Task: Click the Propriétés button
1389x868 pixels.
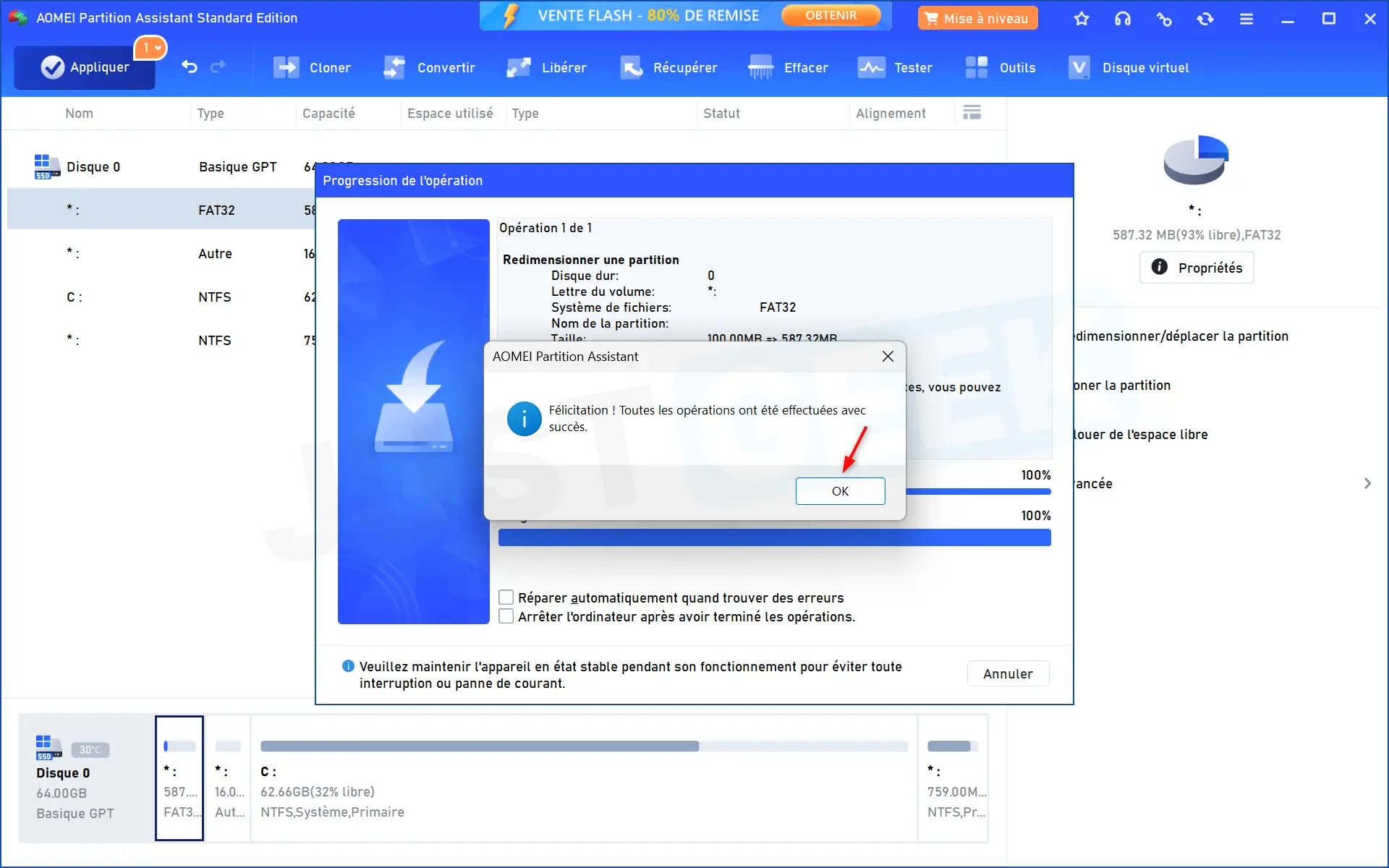Action: point(1197,268)
